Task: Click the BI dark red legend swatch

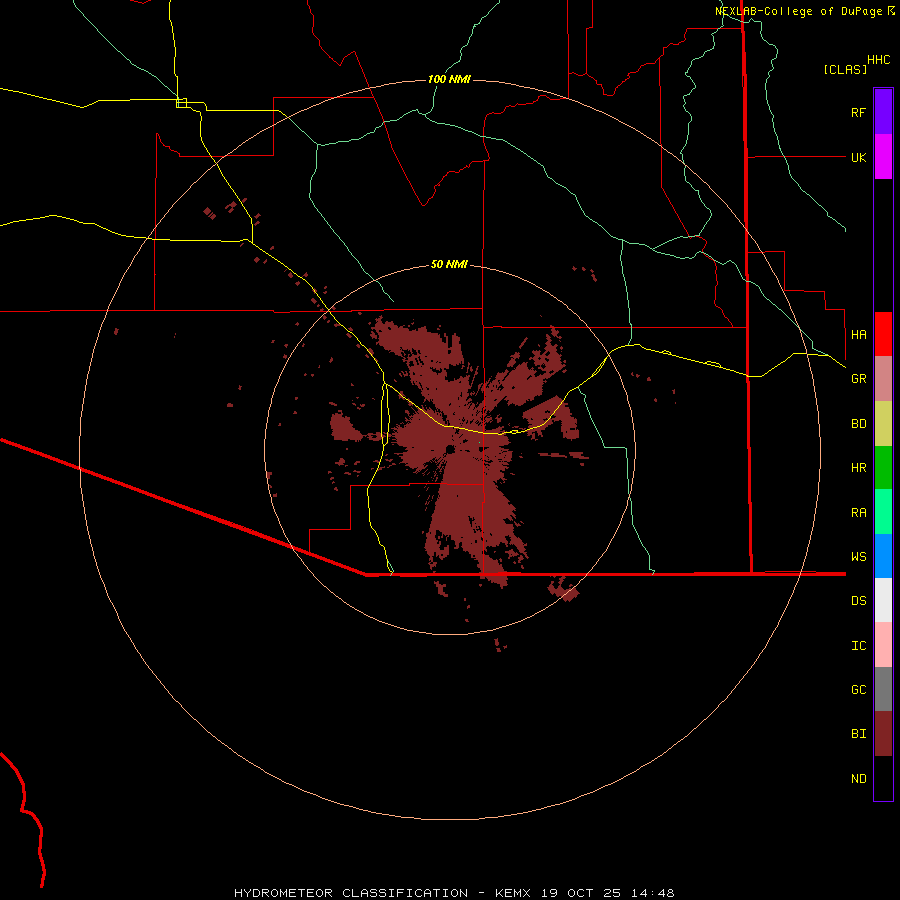Action: [x=883, y=734]
